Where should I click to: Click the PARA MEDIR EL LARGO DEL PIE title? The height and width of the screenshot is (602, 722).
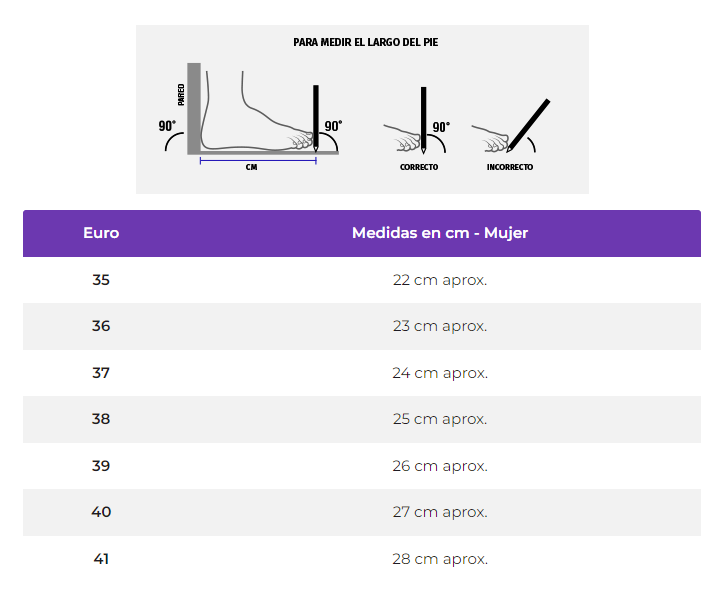366,42
